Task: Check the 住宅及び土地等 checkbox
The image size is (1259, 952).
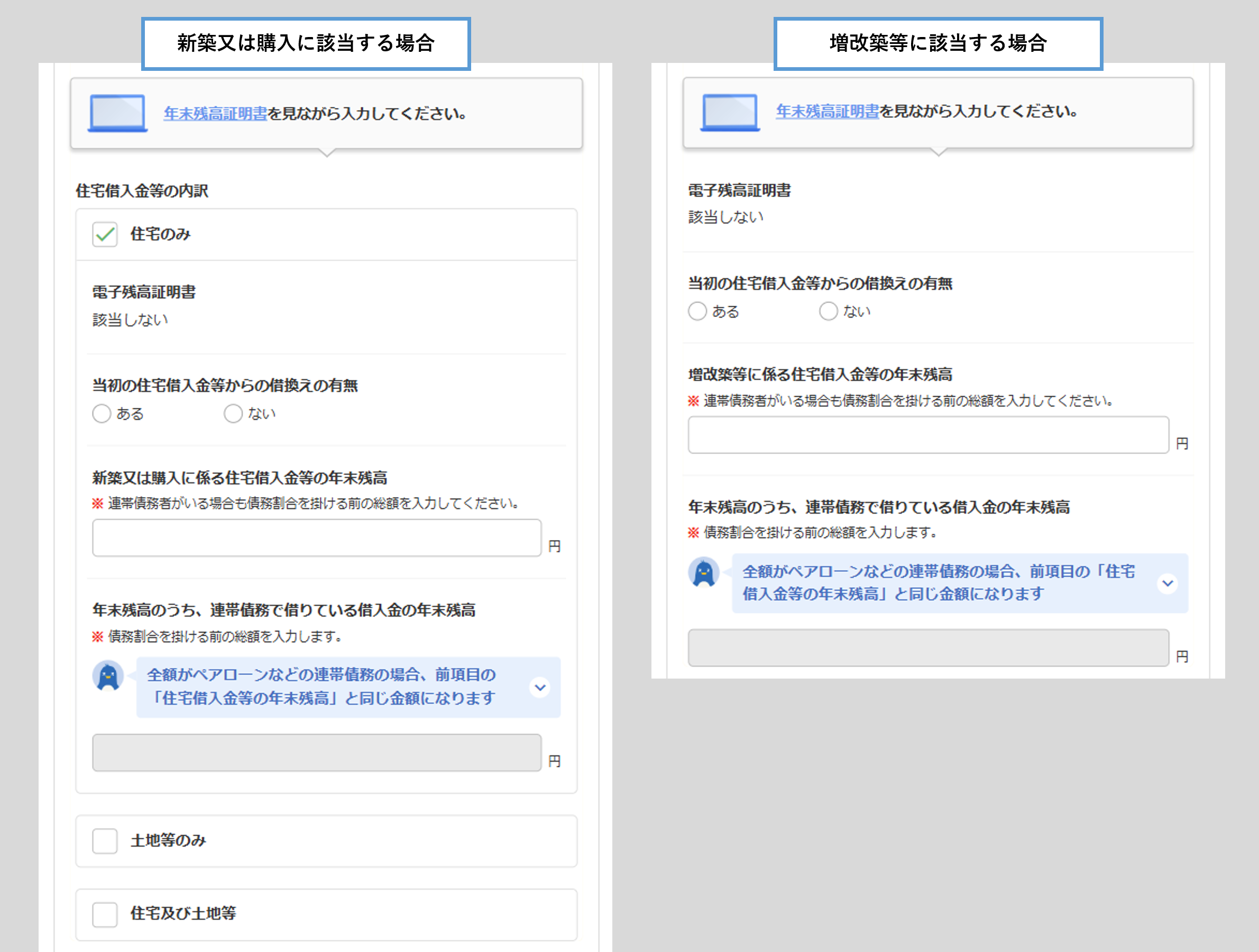Action: coord(105,914)
